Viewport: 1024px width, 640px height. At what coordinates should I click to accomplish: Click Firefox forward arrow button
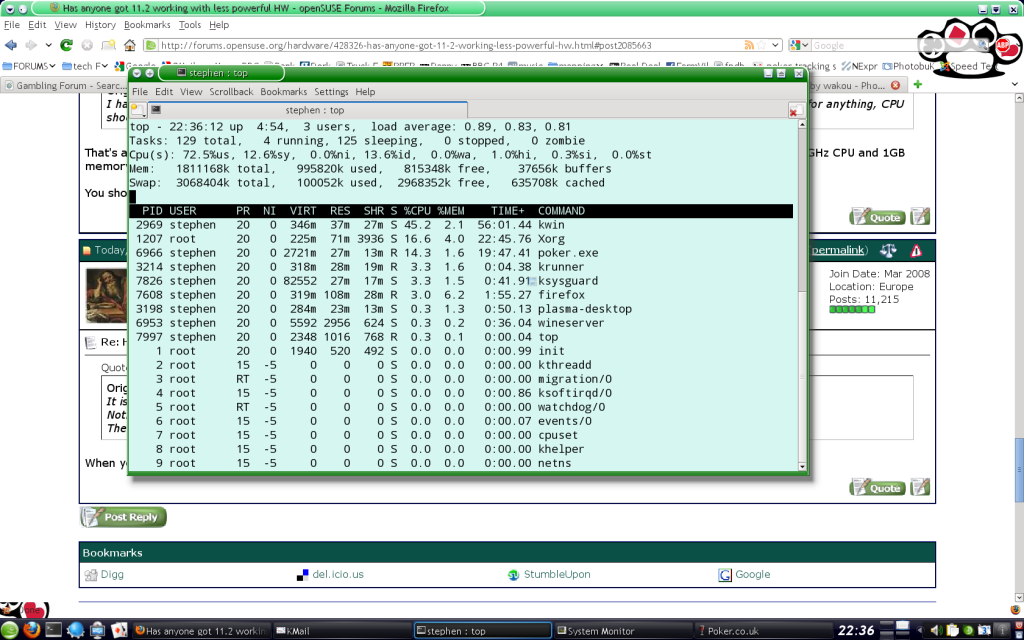[x=31, y=45]
